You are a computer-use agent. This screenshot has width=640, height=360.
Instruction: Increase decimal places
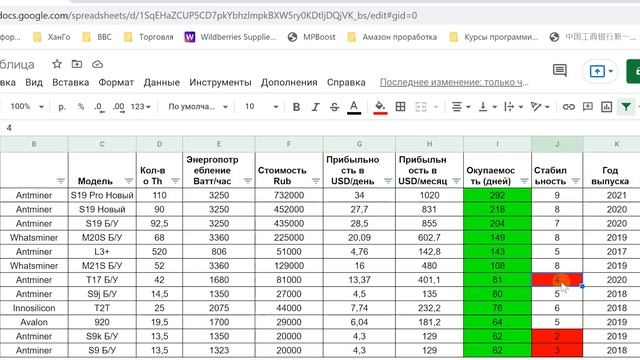118,107
